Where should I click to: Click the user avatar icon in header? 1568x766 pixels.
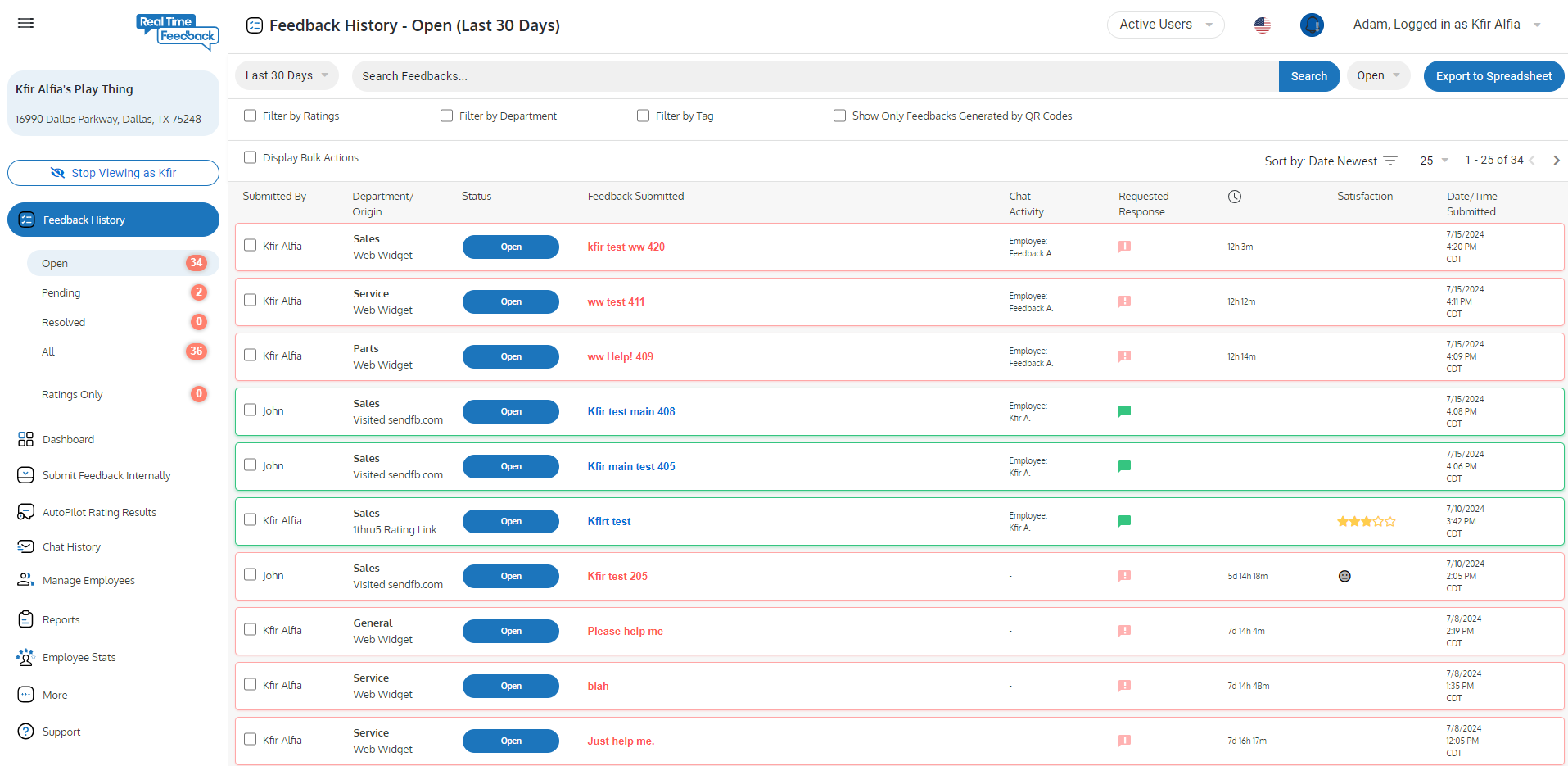coord(1311,25)
